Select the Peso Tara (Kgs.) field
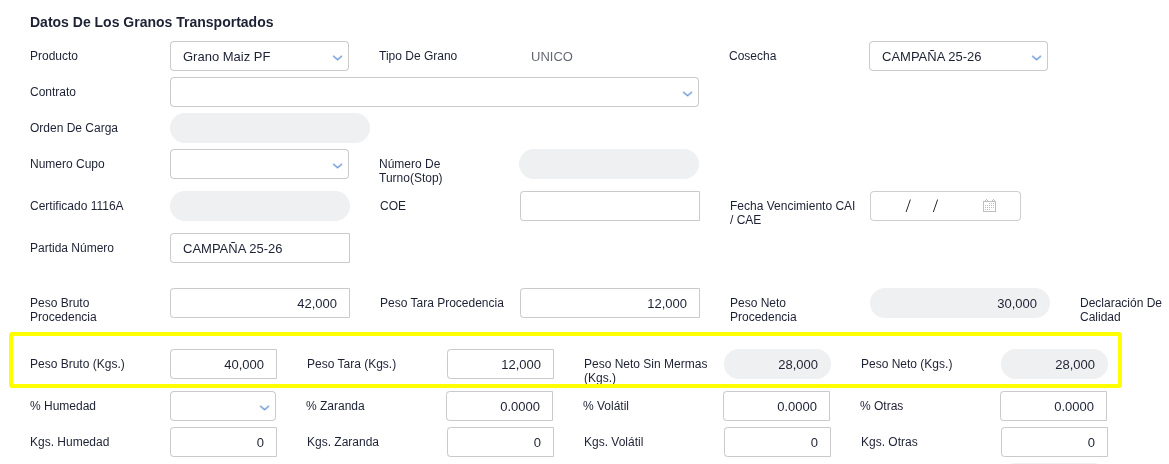Image resolution: width=1169 pixels, height=464 pixels. (x=500, y=364)
